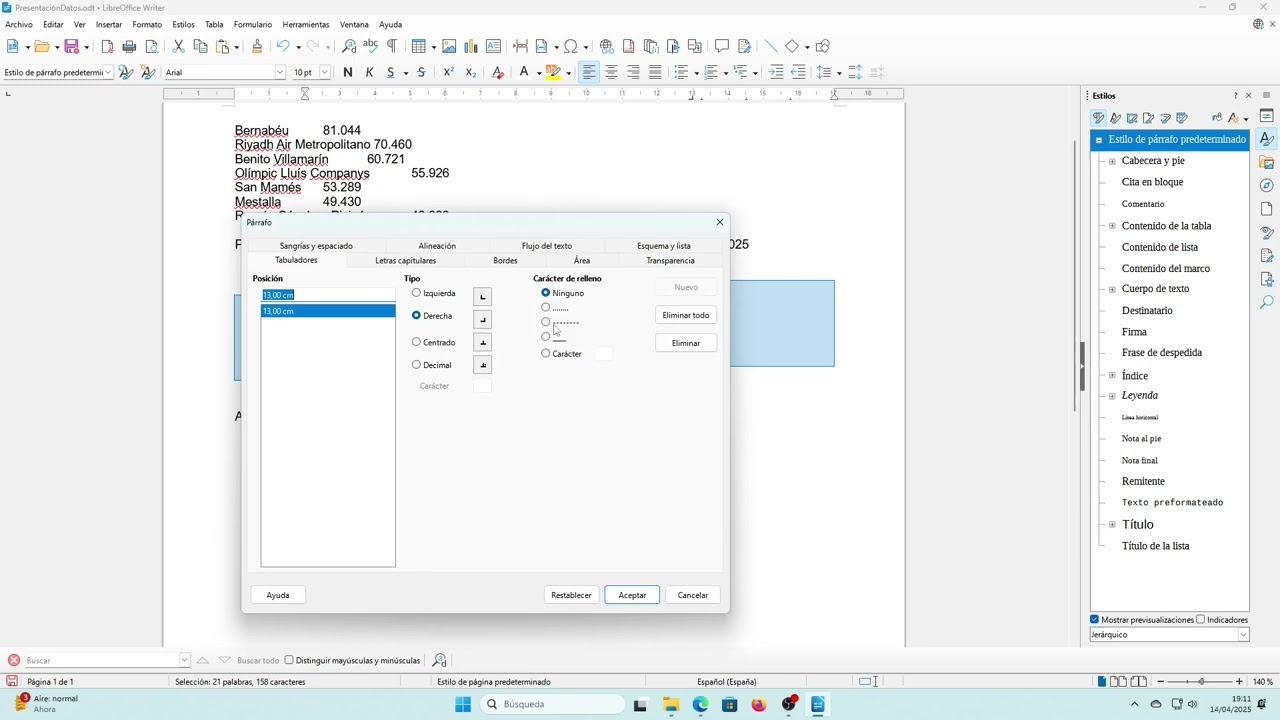
Task: Click the Insert image icon
Action: click(449, 46)
